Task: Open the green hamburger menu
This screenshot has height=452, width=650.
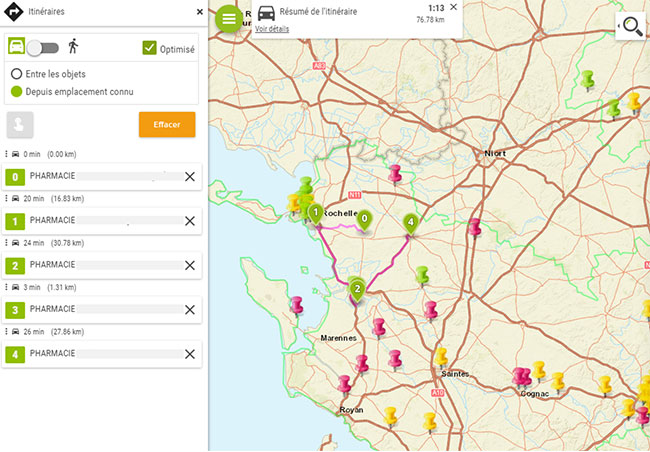Action: [x=229, y=19]
